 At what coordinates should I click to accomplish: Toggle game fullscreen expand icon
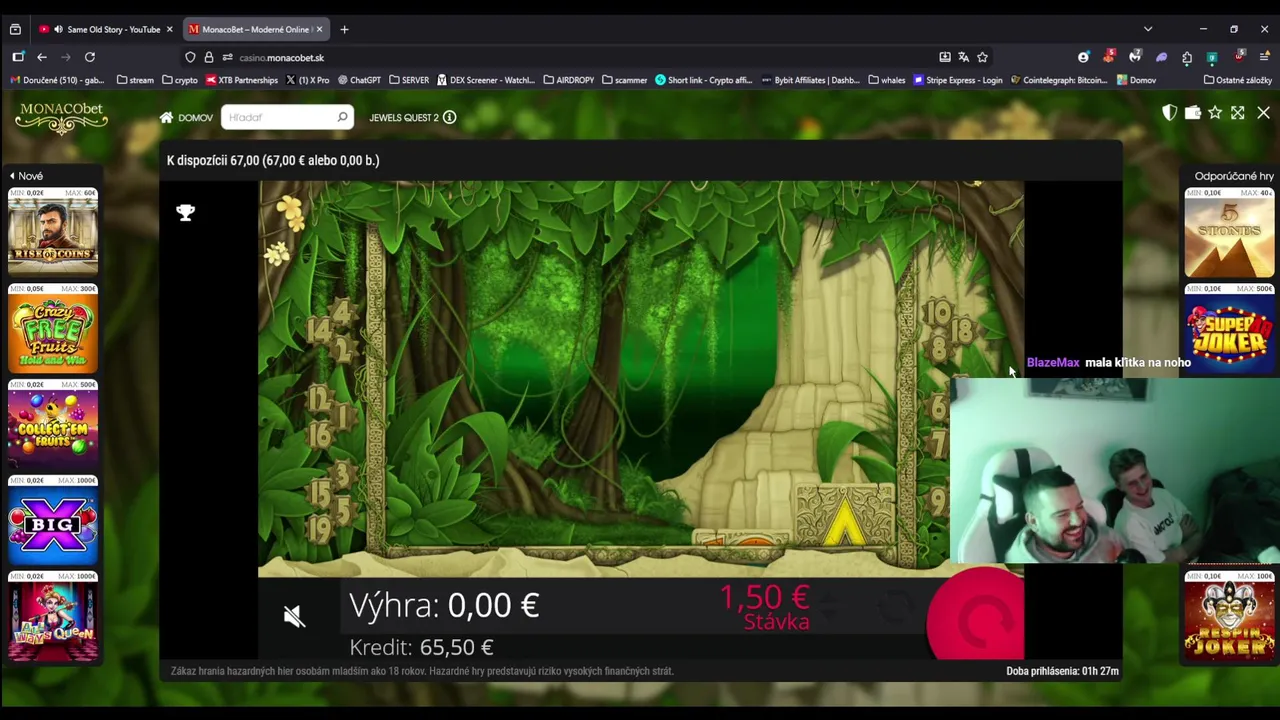click(1238, 113)
